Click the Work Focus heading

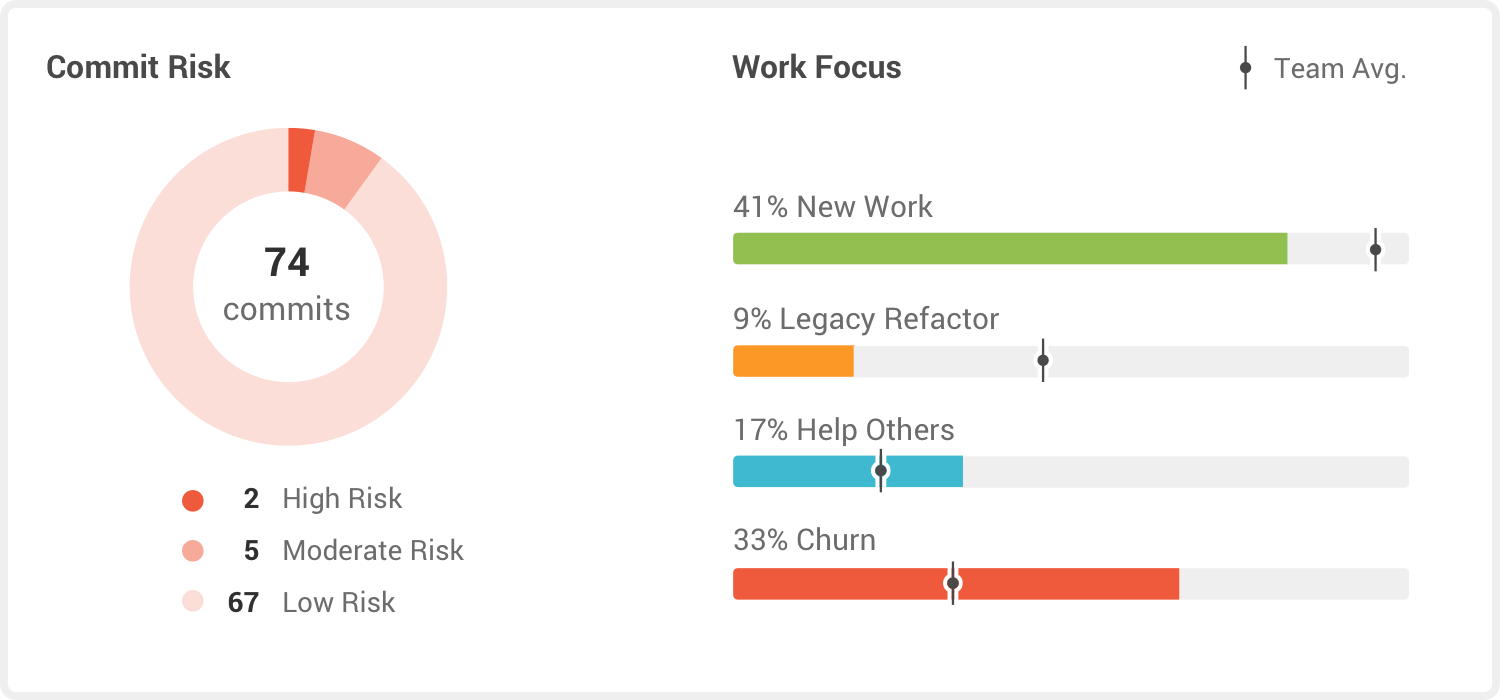point(816,67)
